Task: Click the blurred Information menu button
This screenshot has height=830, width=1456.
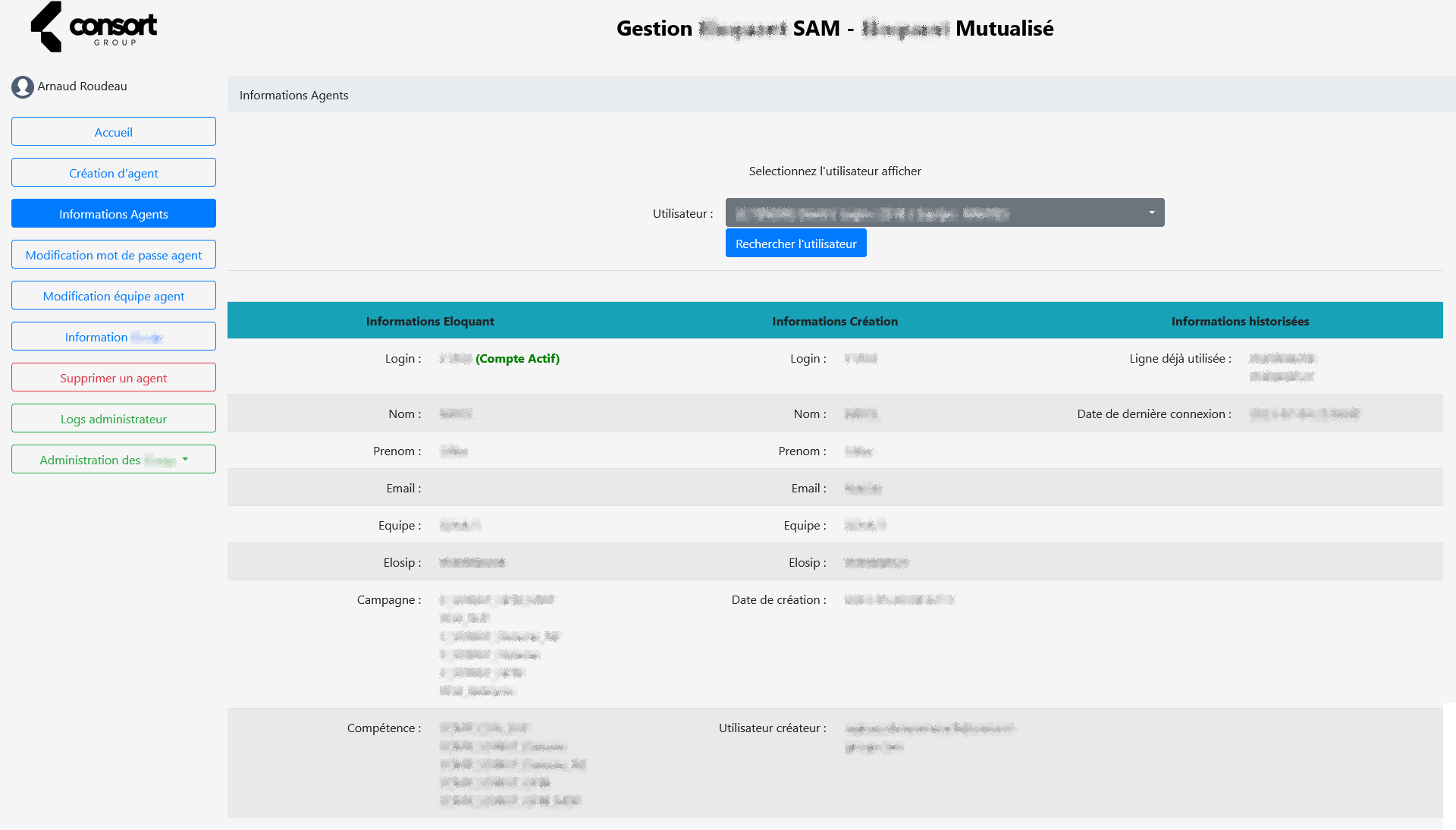Action: point(114,337)
